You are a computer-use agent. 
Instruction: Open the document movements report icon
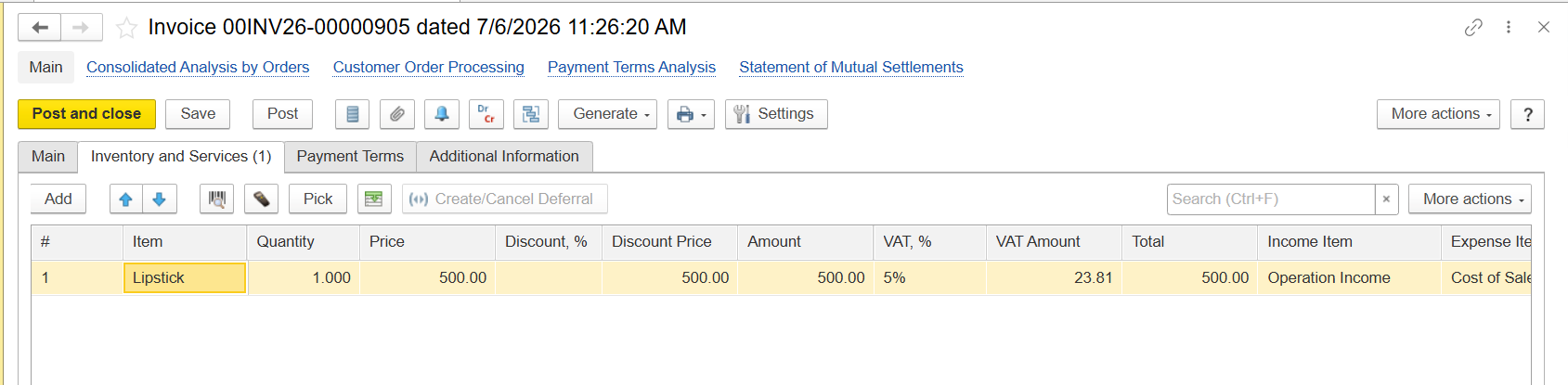point(352,114)
